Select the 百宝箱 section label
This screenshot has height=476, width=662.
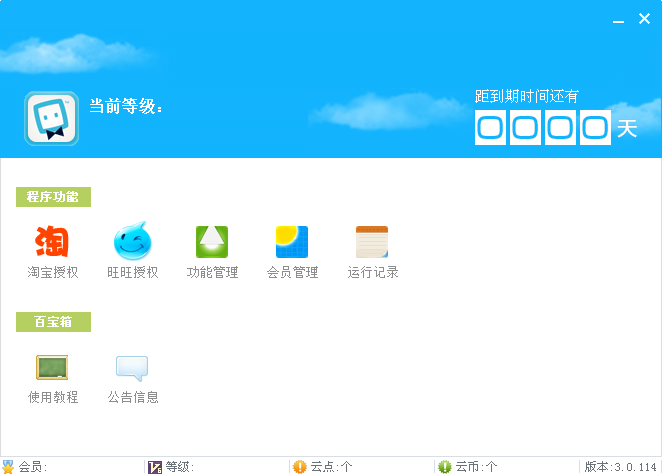pyautogui.click(x=53, y=322)
